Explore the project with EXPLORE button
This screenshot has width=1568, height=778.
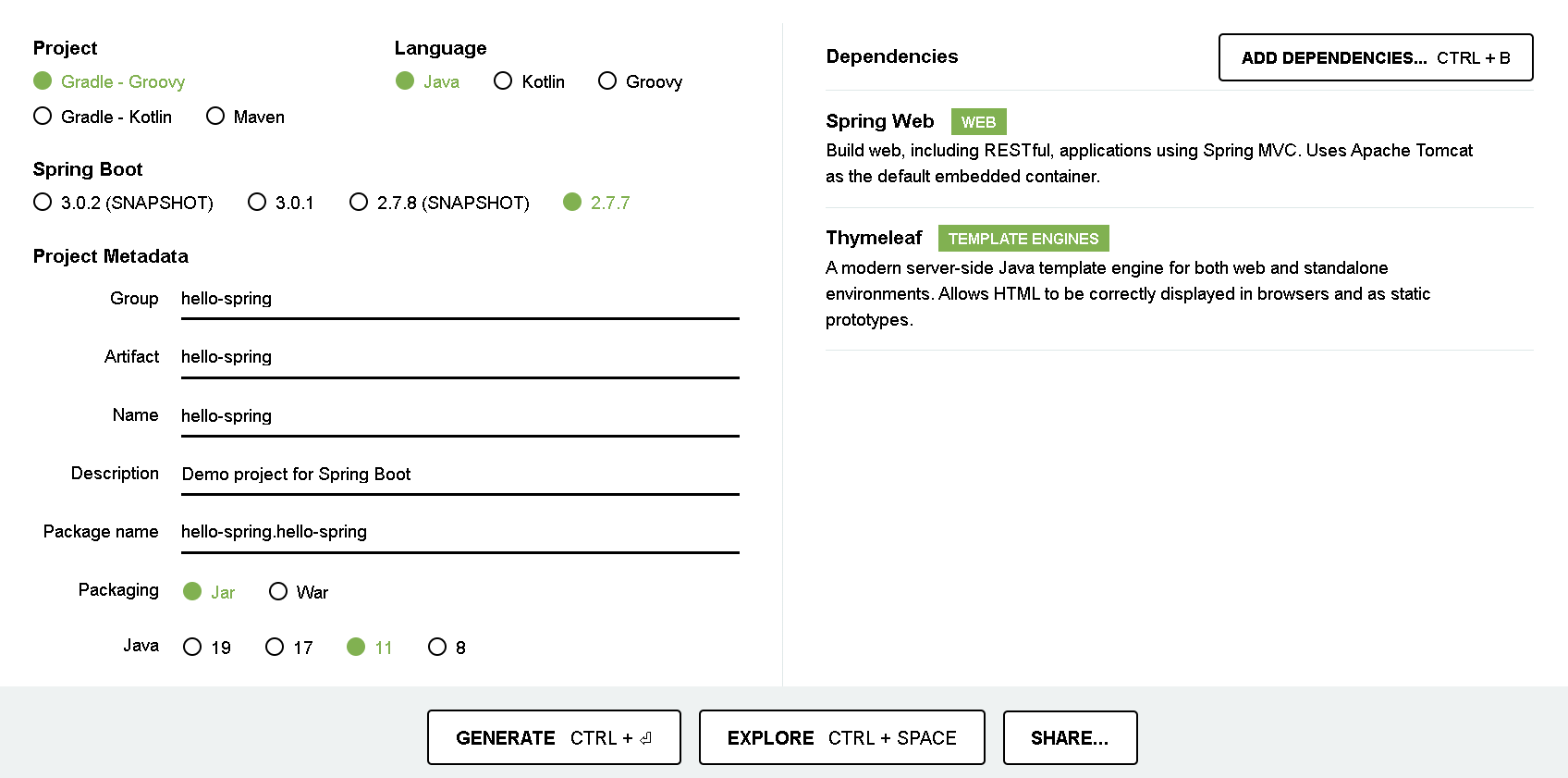pyautogui.click(x=842, y=737)
